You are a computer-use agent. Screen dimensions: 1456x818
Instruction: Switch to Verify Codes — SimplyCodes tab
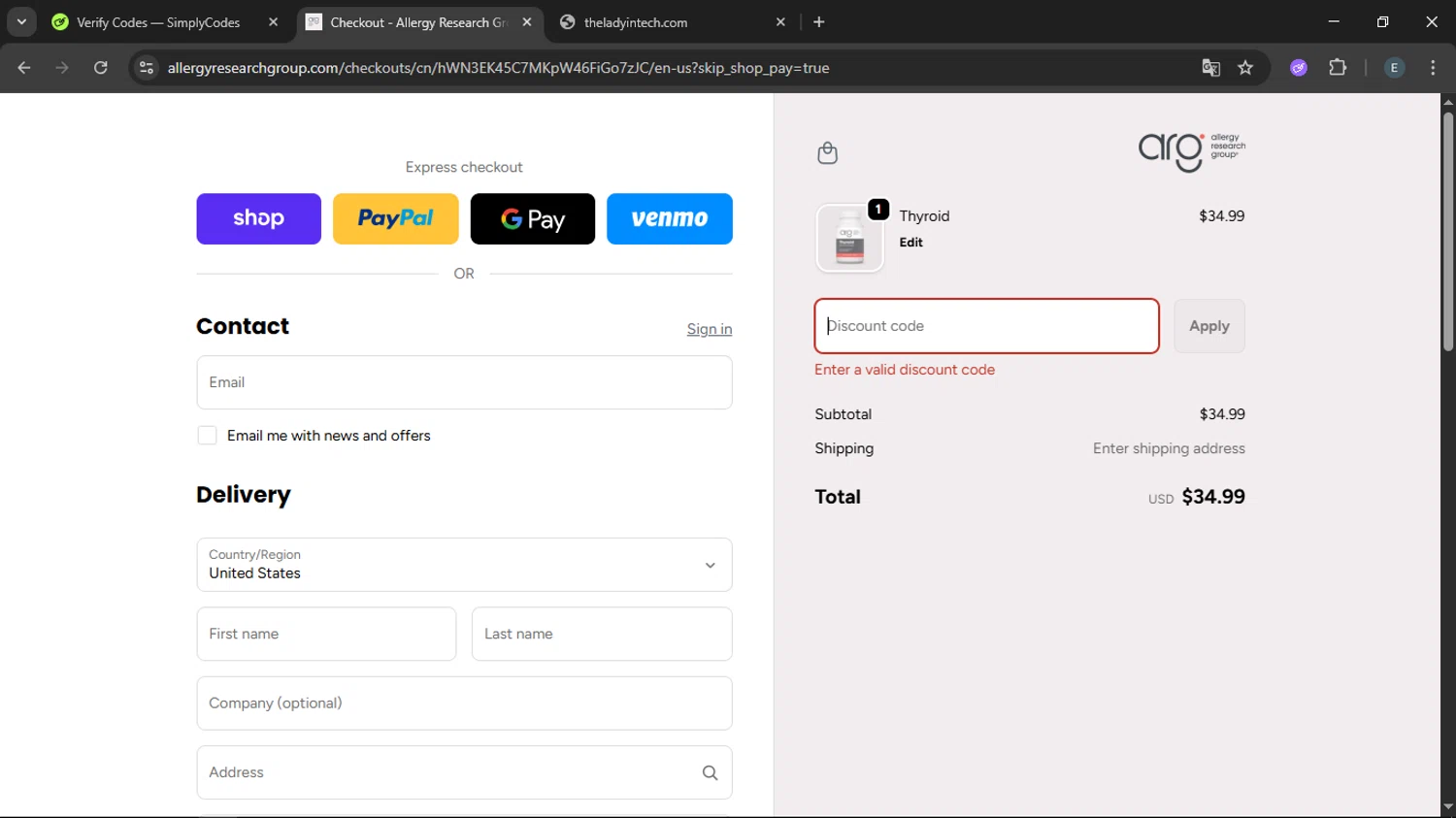point(158,22)
